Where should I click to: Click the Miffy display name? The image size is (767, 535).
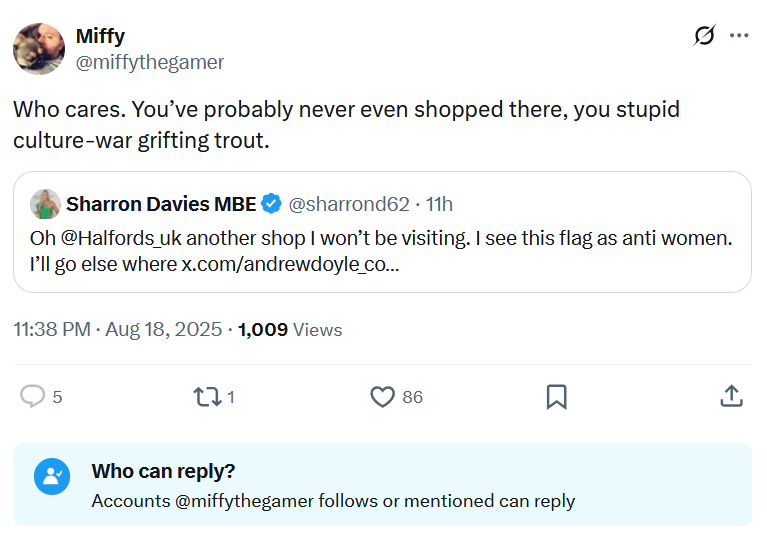click(100, 36)
